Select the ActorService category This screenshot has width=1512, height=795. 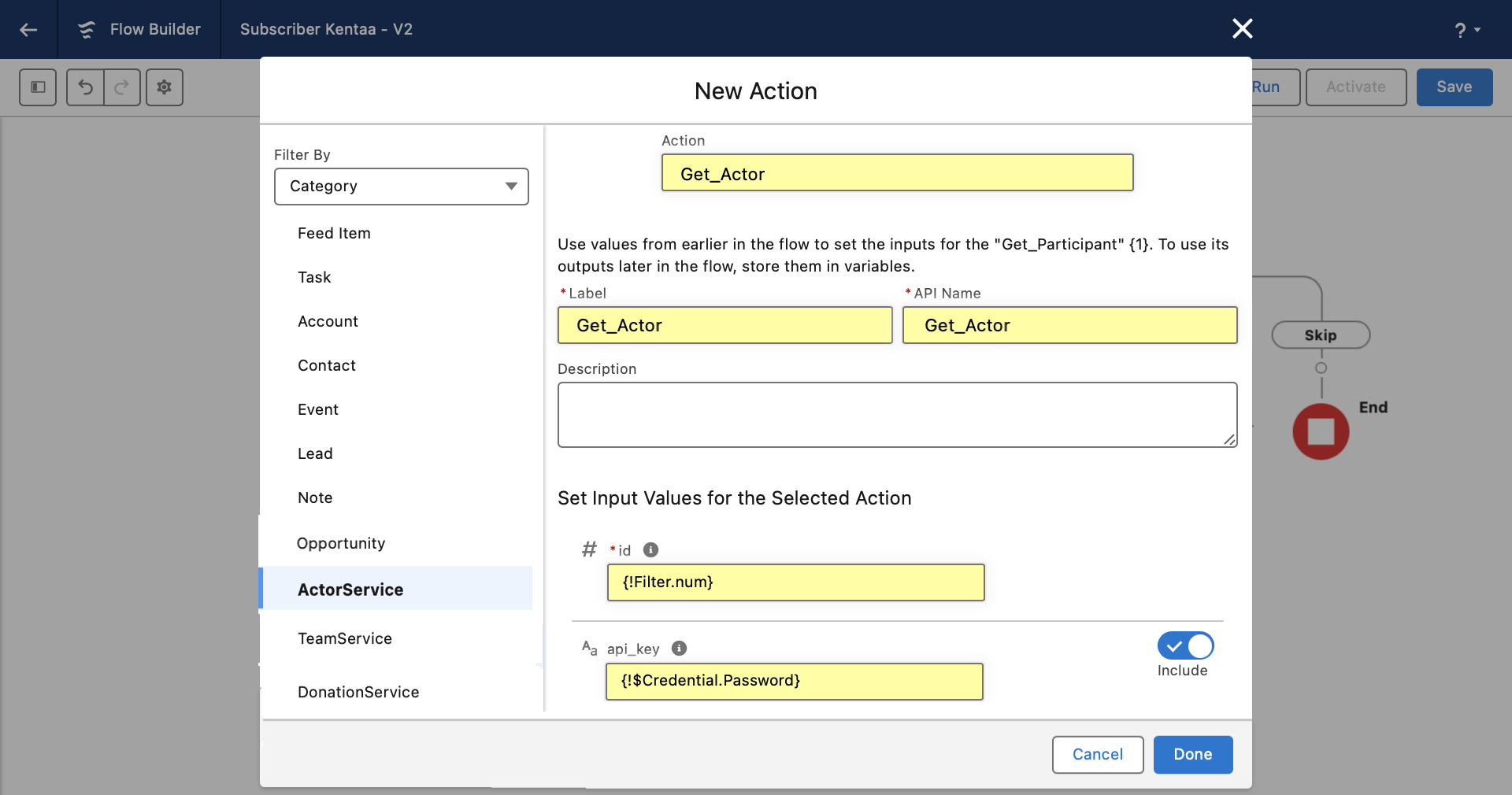click(396, 589)
